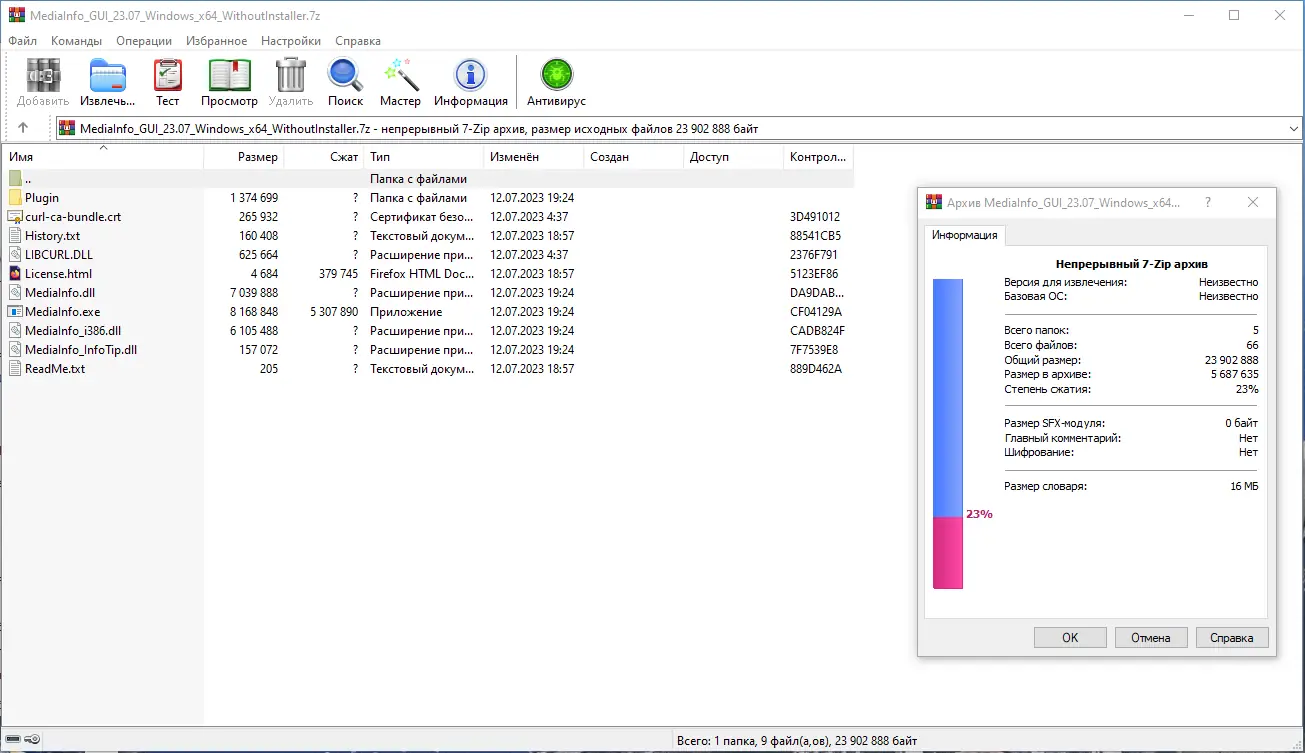The image size is (1305, 753).
Task: Select the parent ".." folder row
Action: (428, 179)
